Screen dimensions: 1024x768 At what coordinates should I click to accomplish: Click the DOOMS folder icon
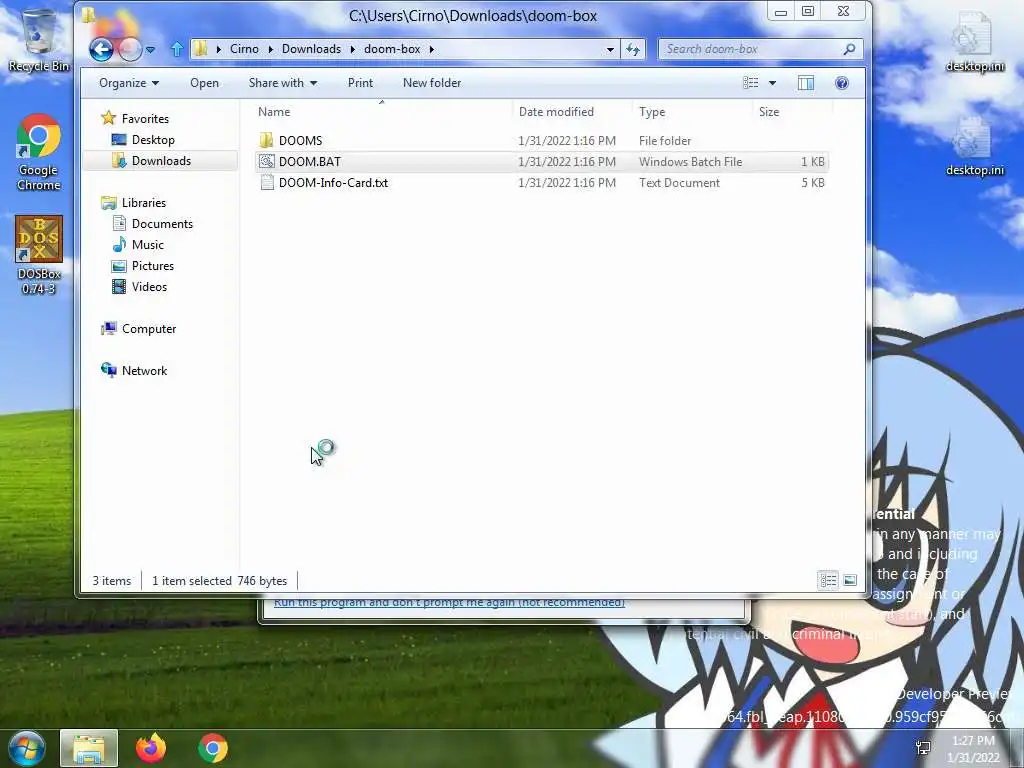click(266, 140)
